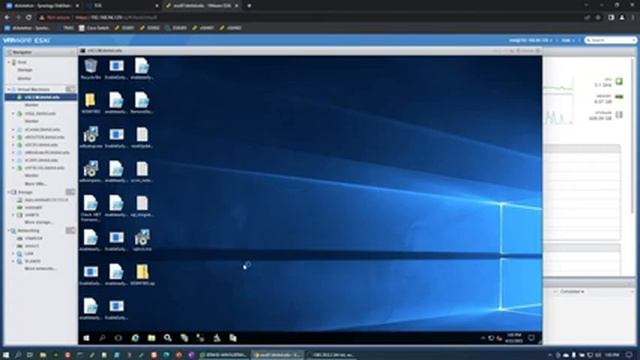Viewport: 640px width, 360px height.
Task: Open the Help dropdown in ESXi header
Action: pos(567,40)
